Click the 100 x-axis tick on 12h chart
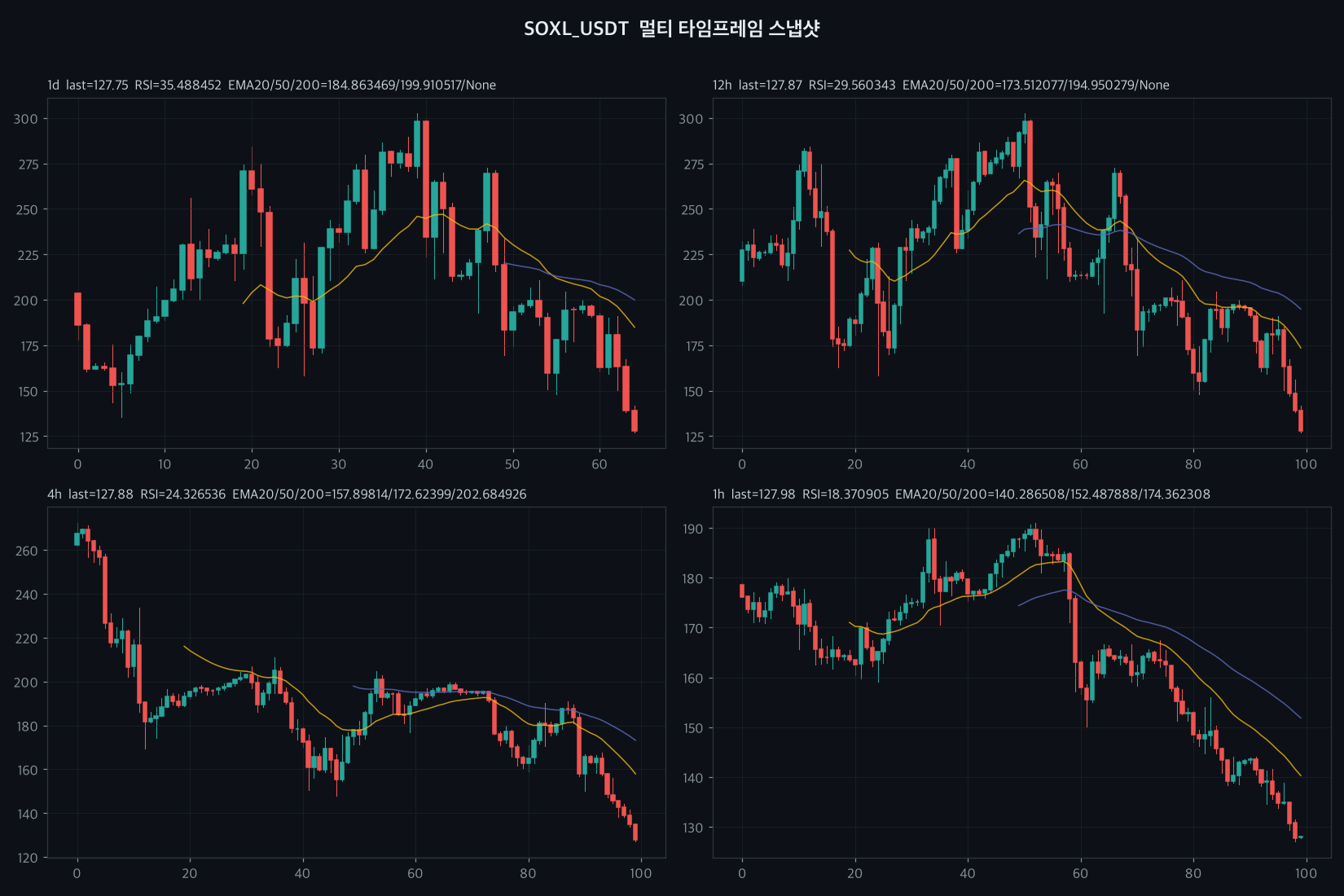This screenshot has width=1344, height=896. click(1306, 464)
